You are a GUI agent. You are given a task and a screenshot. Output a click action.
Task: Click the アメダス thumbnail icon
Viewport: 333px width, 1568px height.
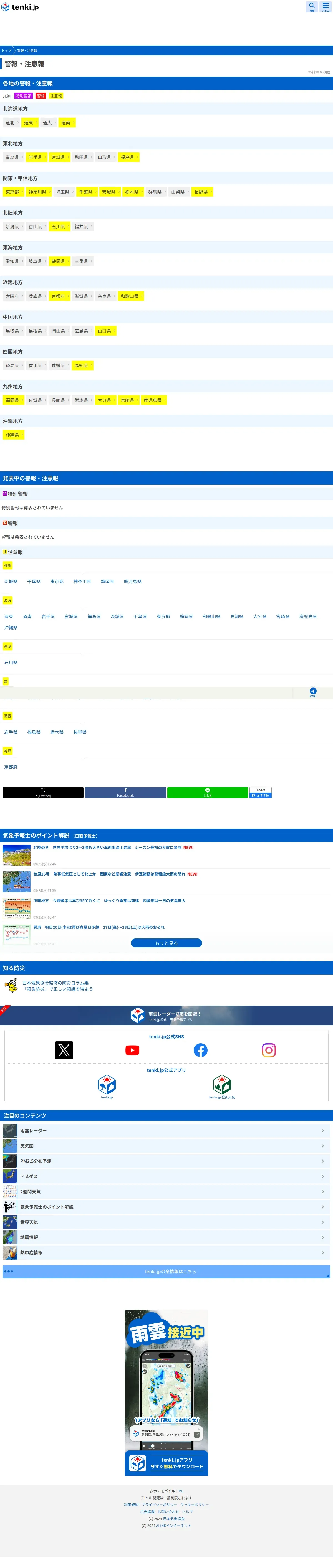pos(10,1176)
